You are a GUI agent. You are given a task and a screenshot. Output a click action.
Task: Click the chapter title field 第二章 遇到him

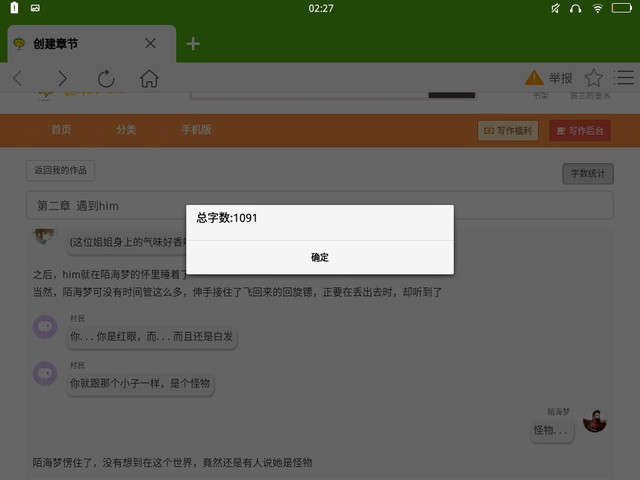[319, 205]
